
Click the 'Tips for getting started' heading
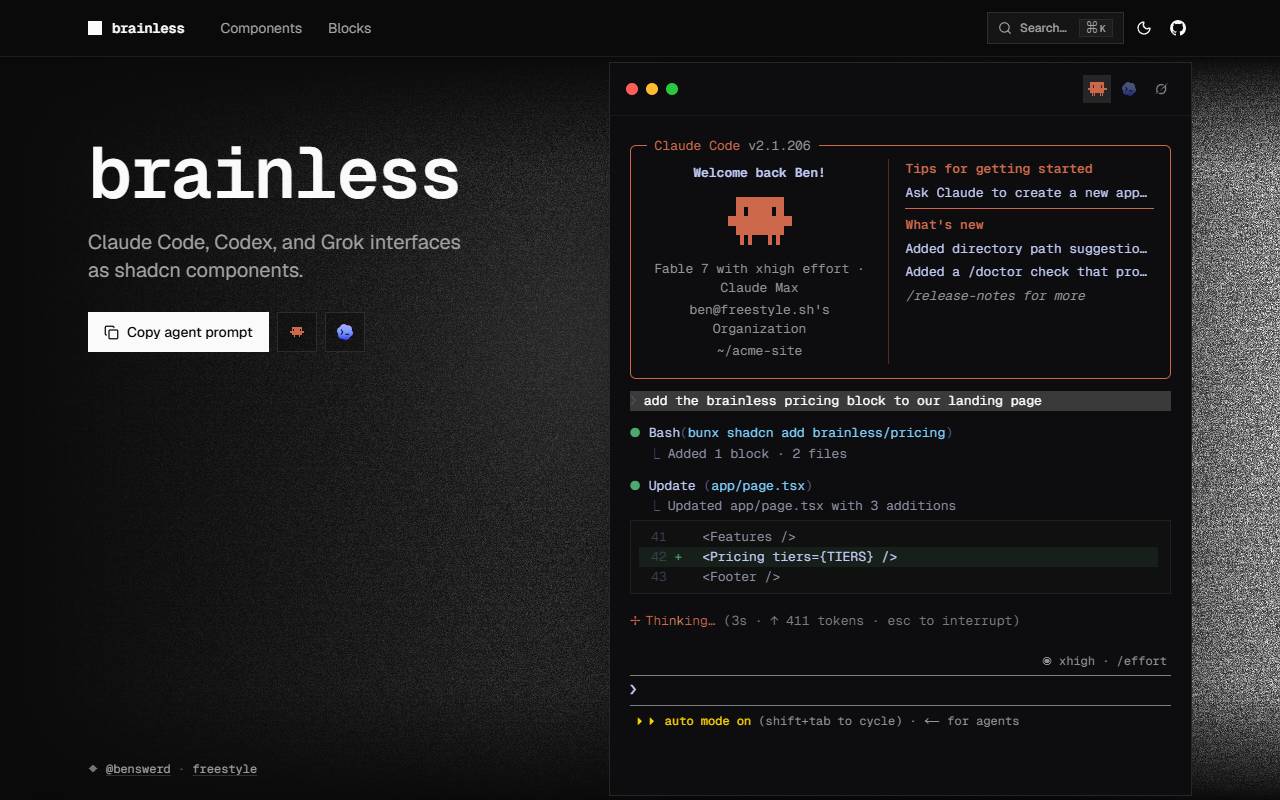pos(999,169)
